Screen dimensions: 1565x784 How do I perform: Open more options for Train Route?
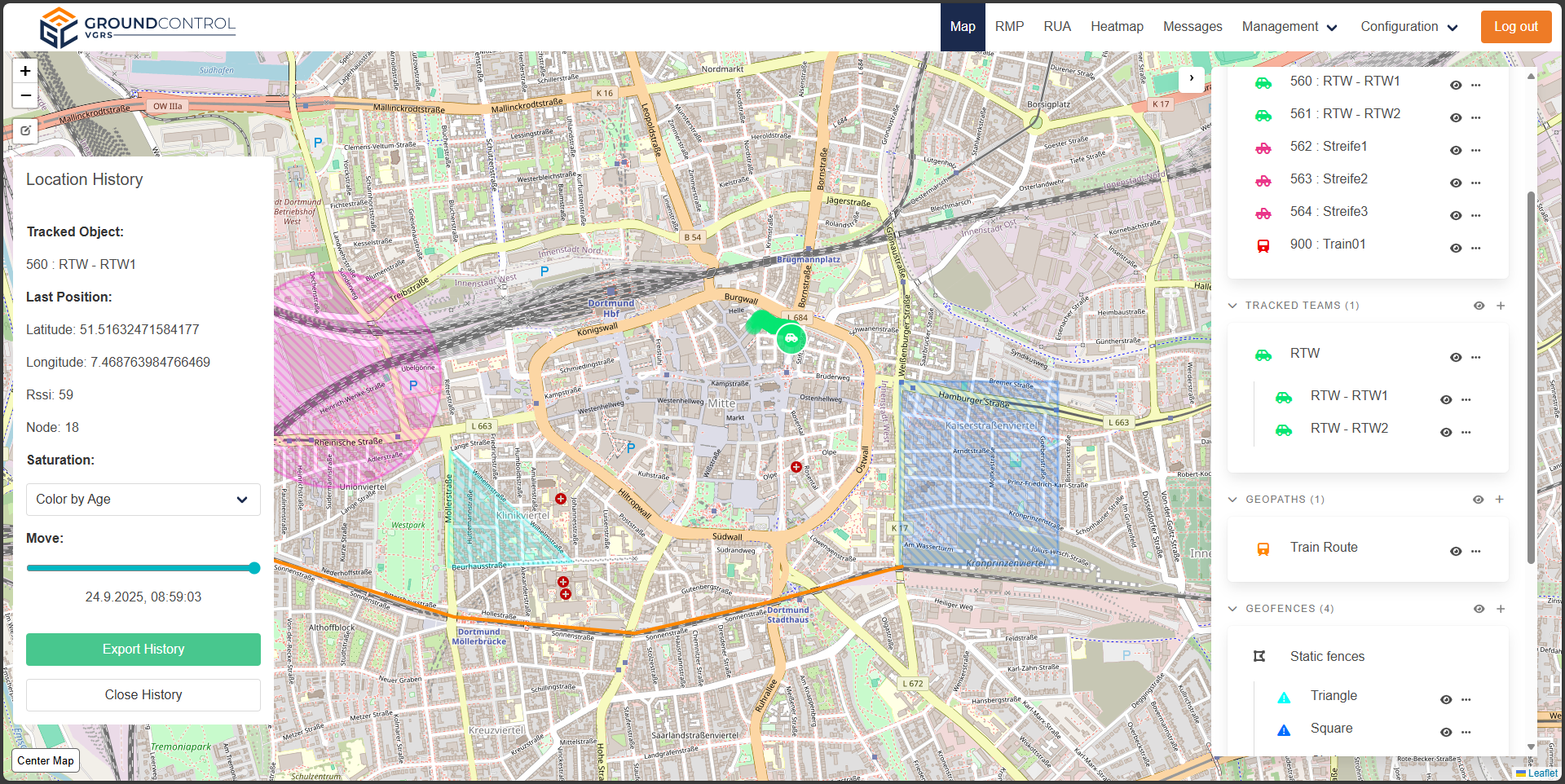click(1475, 552)
